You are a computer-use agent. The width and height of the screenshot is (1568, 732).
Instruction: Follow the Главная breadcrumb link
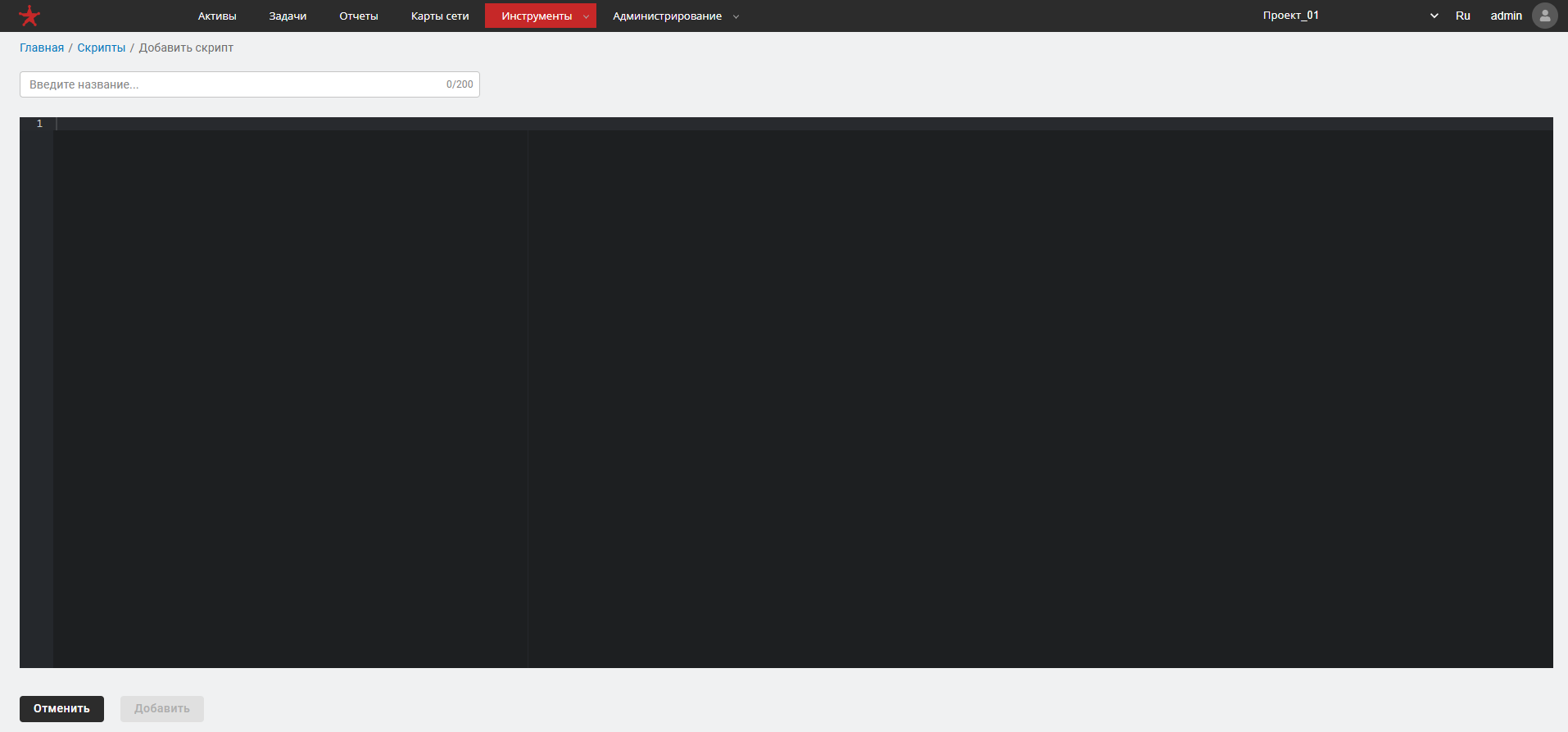[42, 48]
